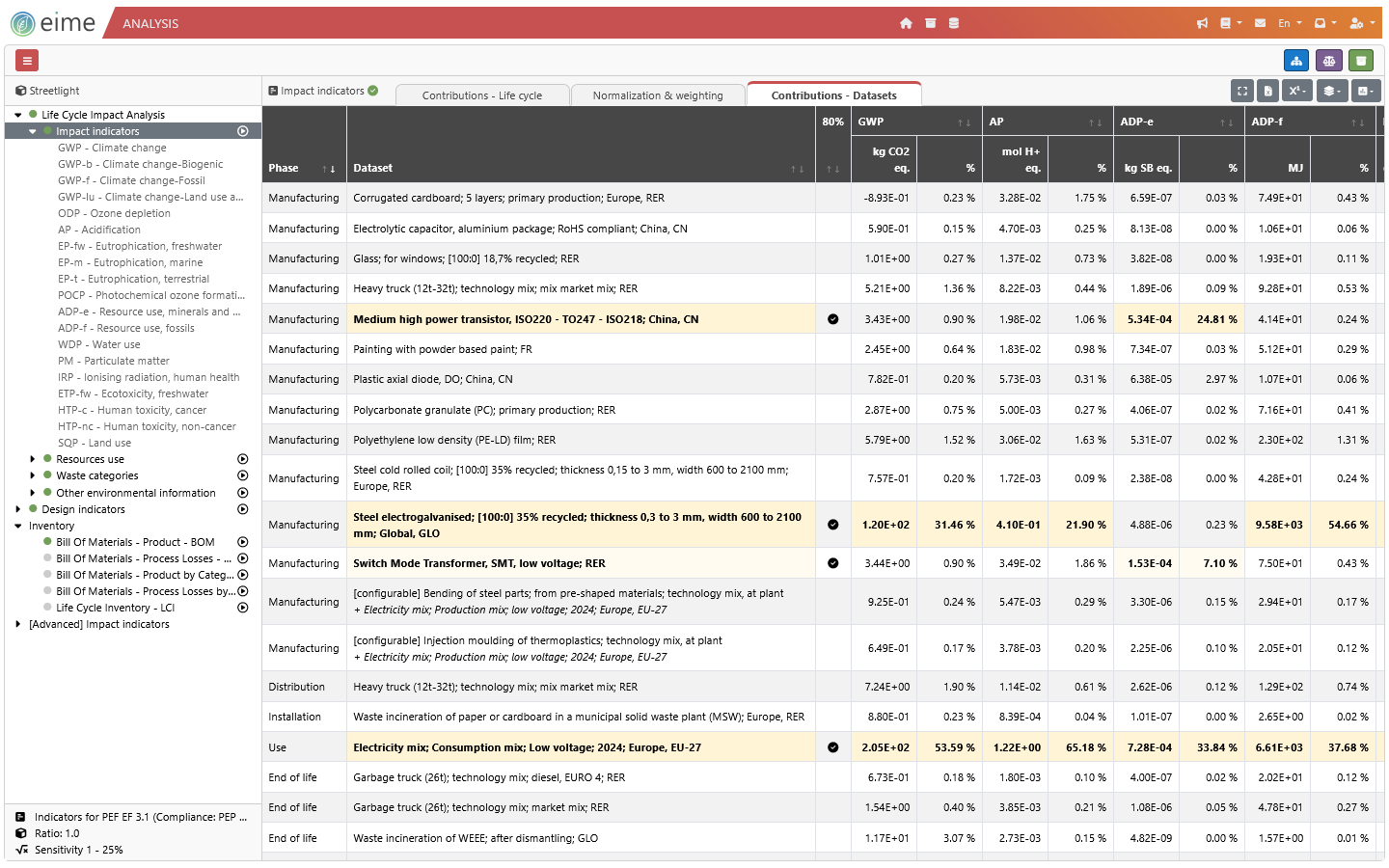1389x868 pixels.
Task: Open the red hamburger menu button
Action: (x=27, y=61)
